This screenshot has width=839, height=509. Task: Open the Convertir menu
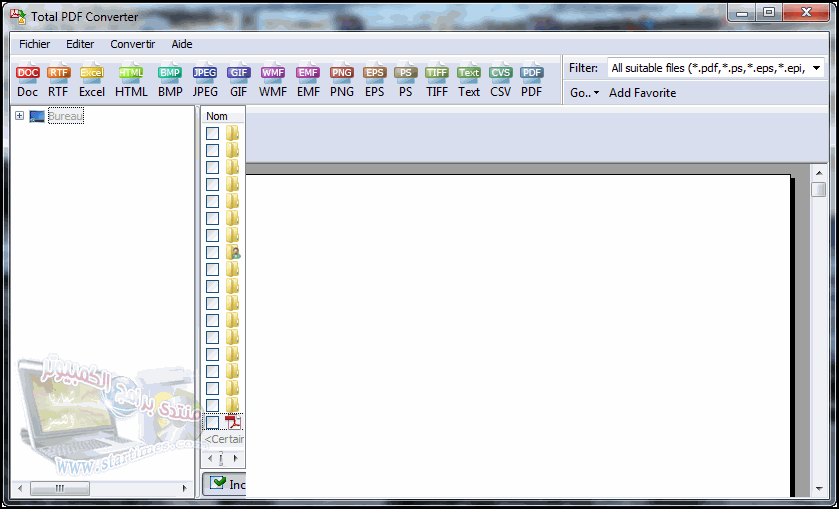(133, 44)
